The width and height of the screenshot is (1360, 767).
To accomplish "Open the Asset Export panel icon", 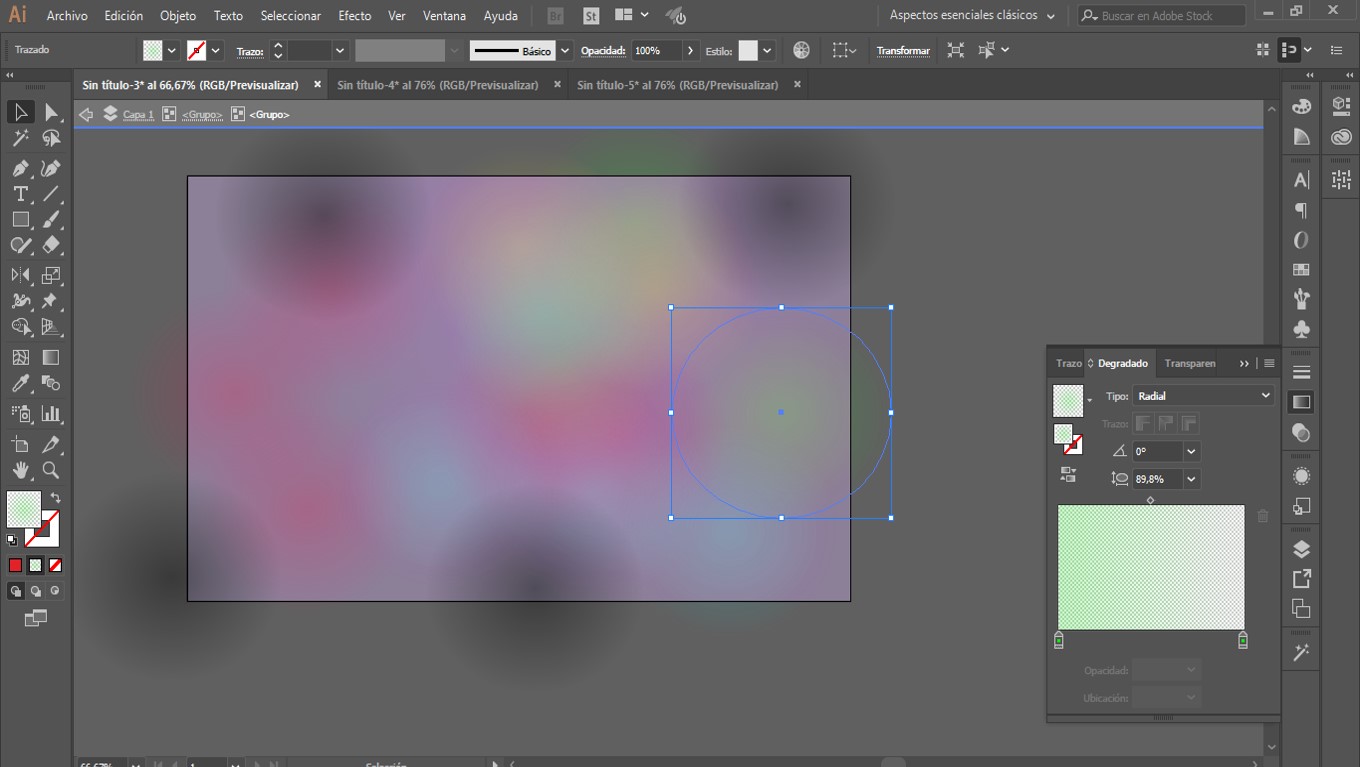I will [1301, 578].
